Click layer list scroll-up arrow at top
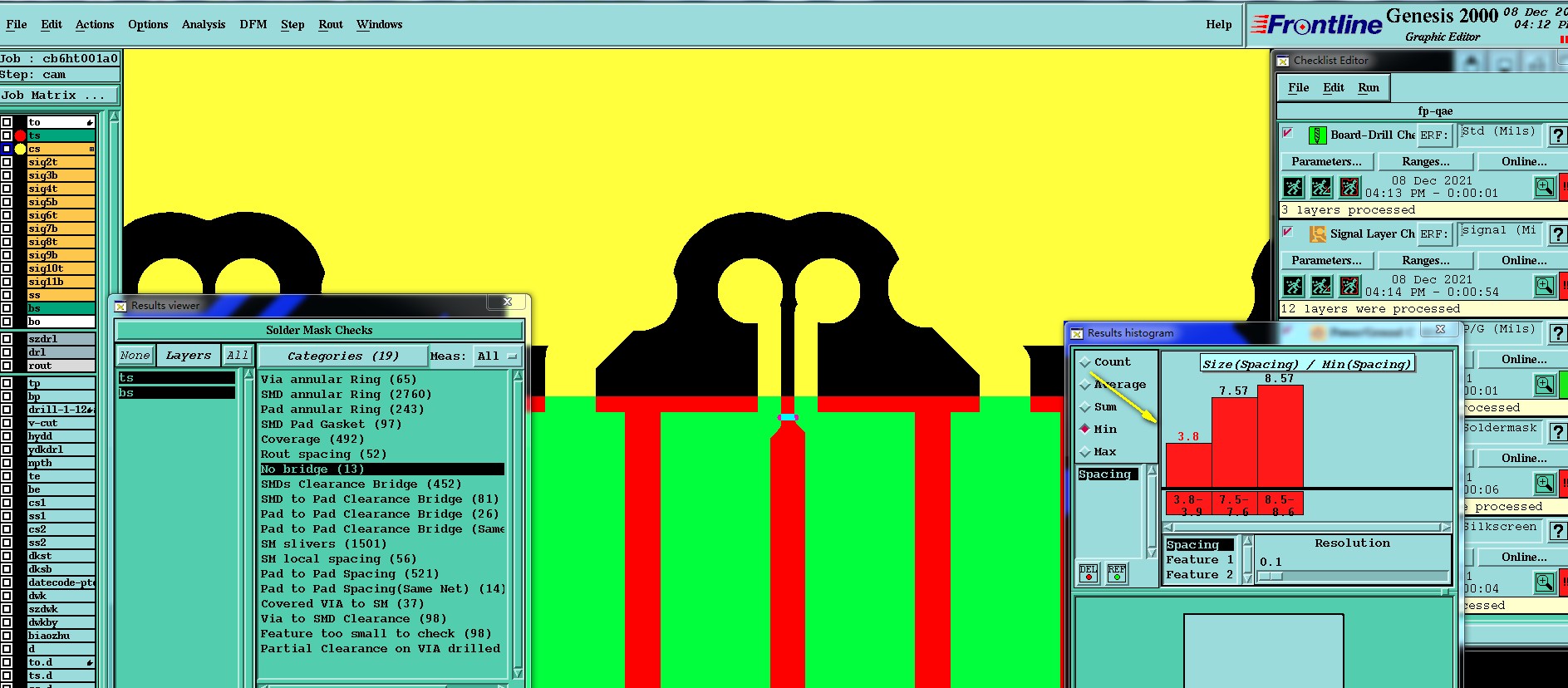 pos(114,117)
